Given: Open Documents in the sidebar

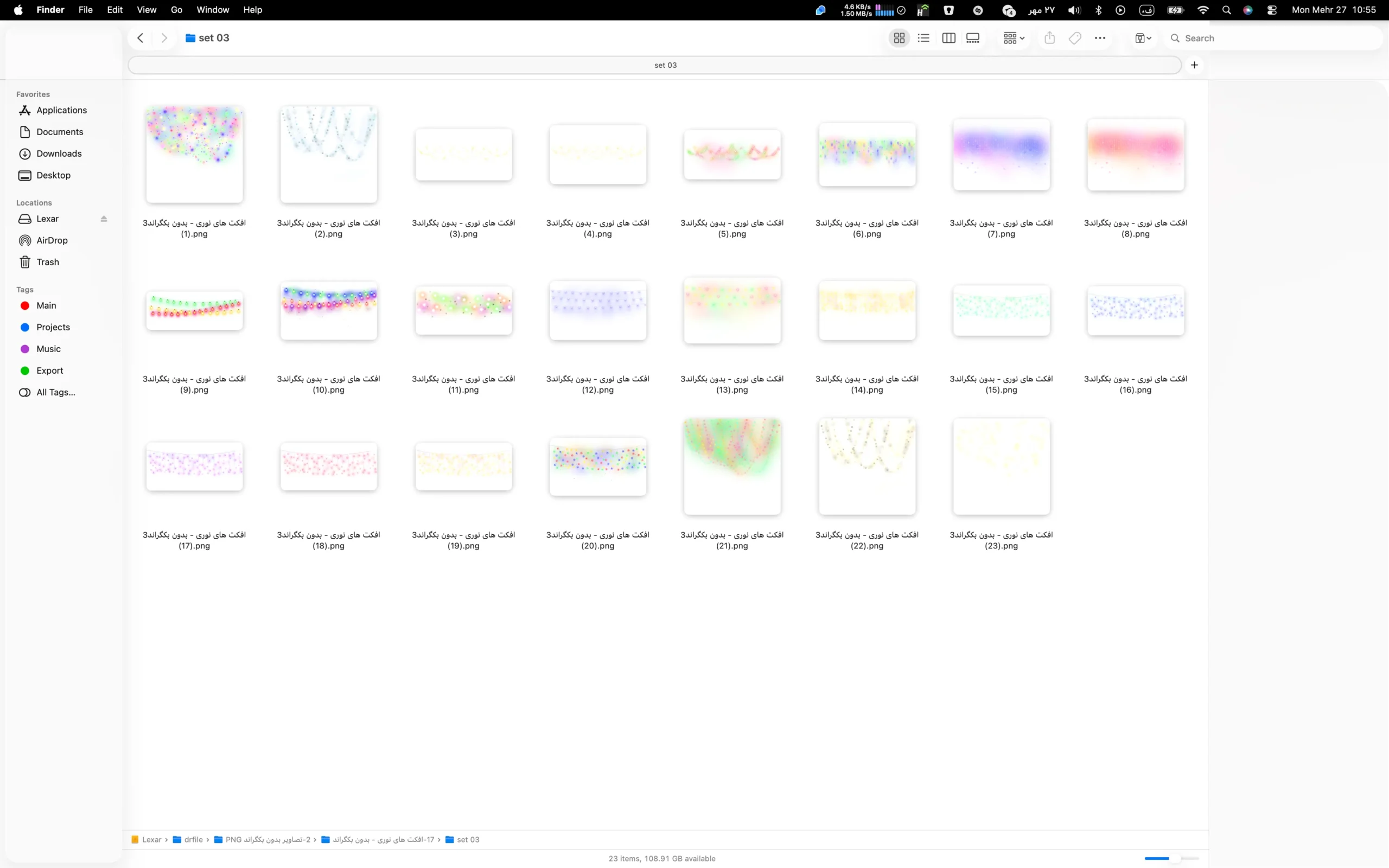Looking at the screenshot, I should (x=60, y=132).
